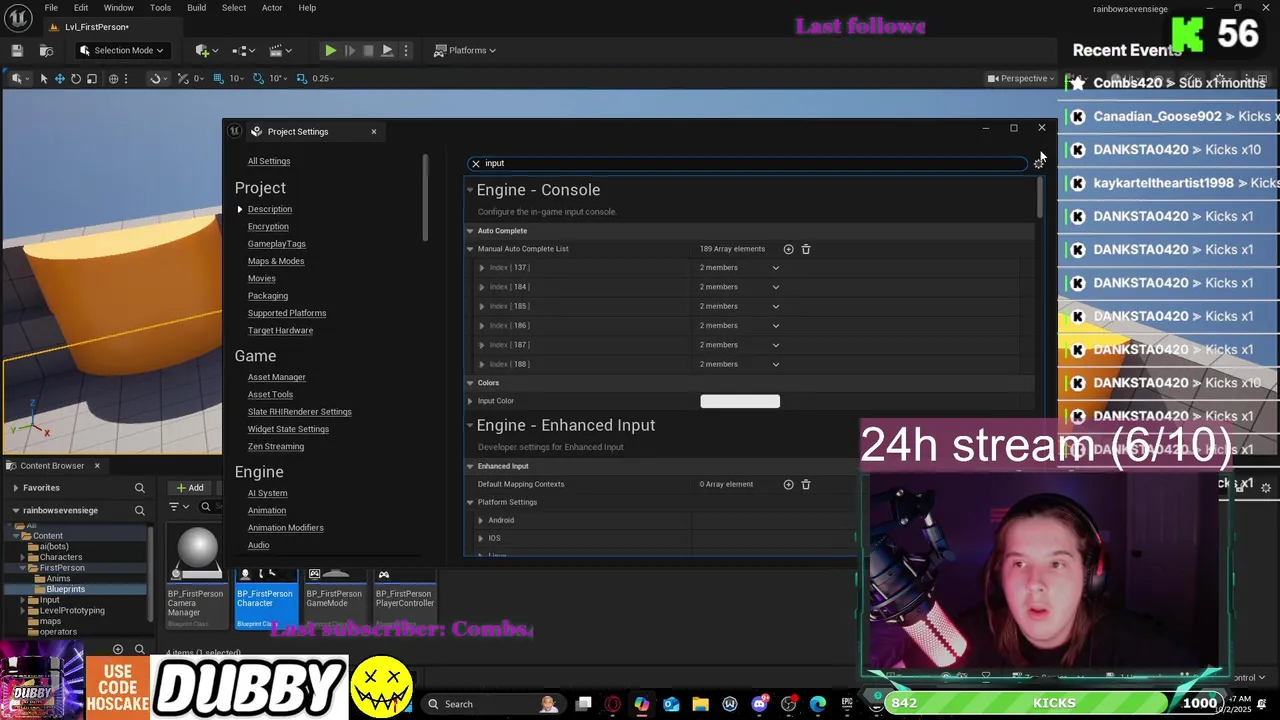Open the play options three-dot menu
Viewport: 1280px width, 720px height.
(x=405, y=50)
